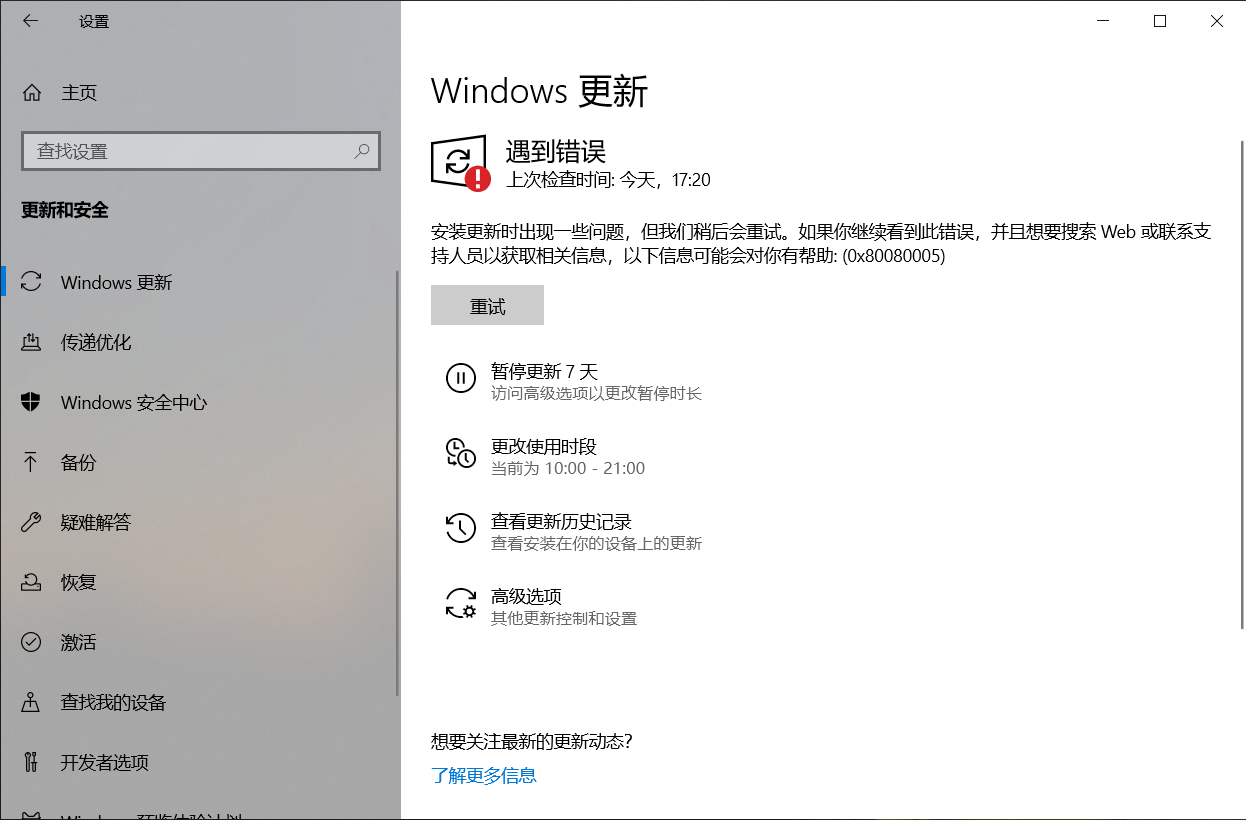The height and width of the screenshot is (820, 1246).
Task: Switch to 备份 page
Action: [x=200, y=462]
